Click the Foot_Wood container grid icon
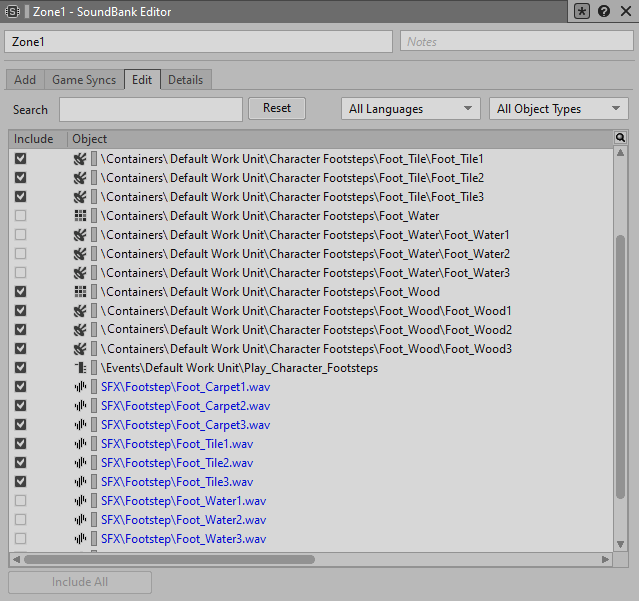Viewport: 639px width, 601px height. click(80, 292)
